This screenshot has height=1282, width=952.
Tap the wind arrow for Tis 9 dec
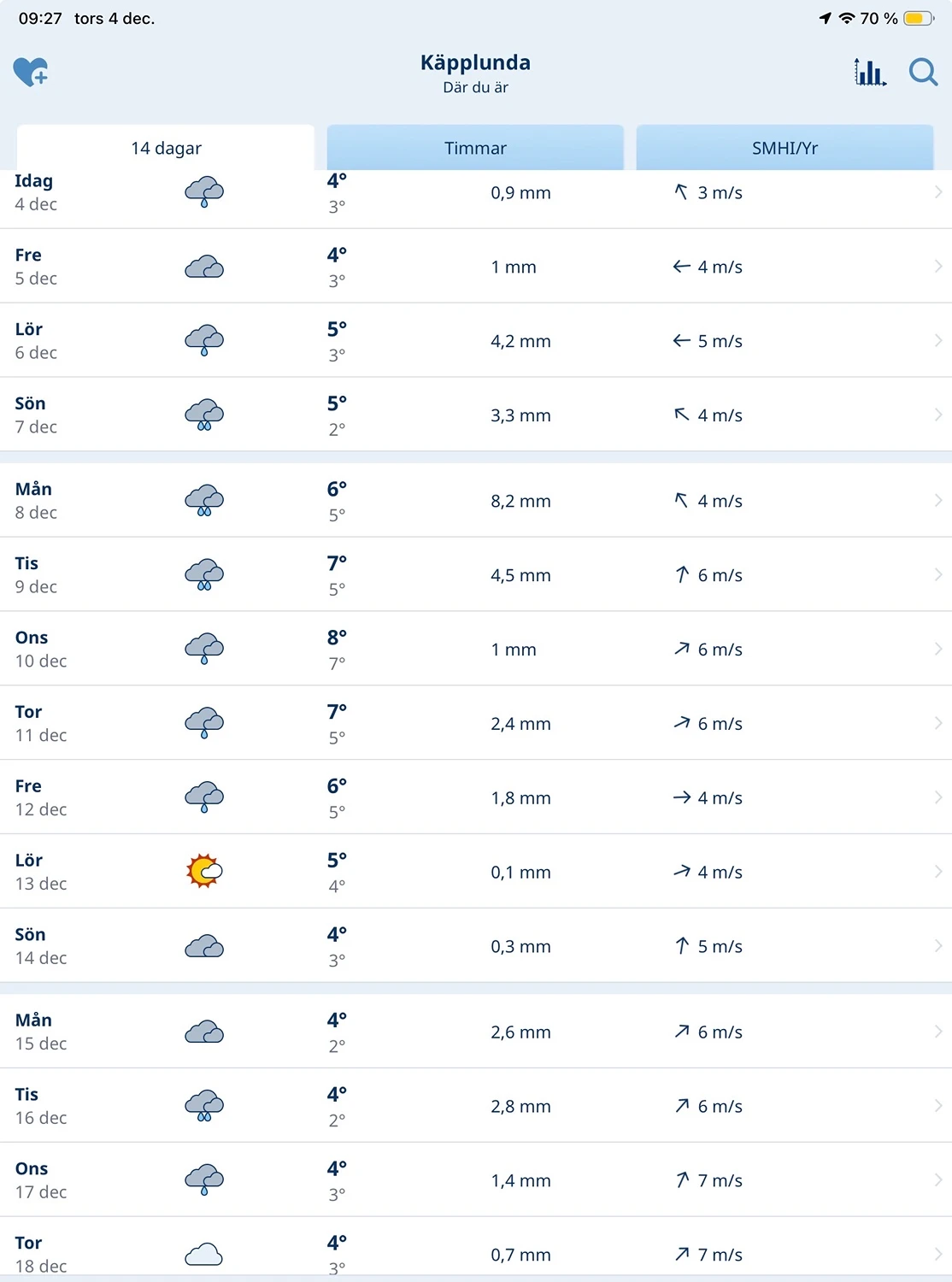coord(682,575)
